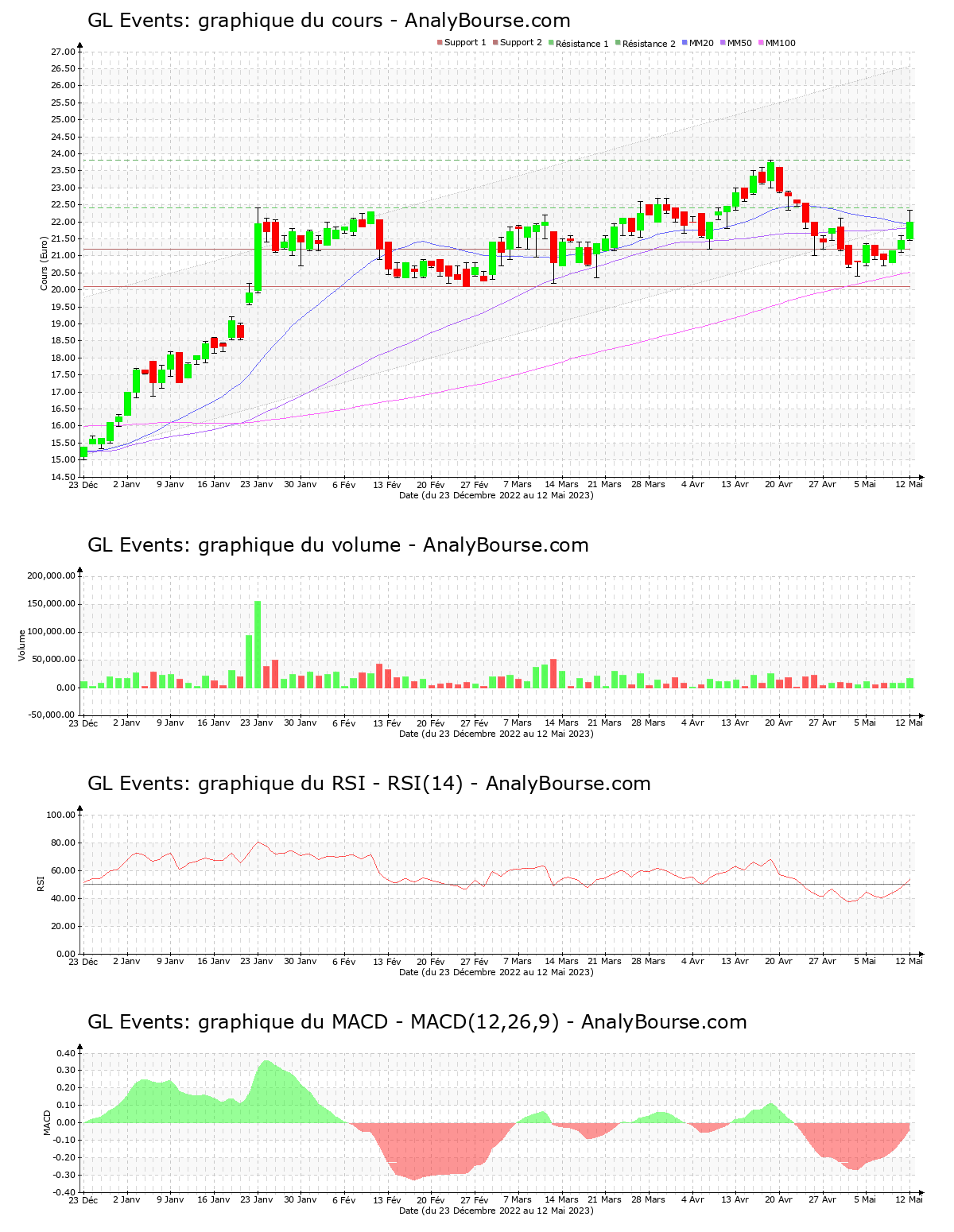
Task: Click '6 Fév' date on the RSI chart
Action: (x=343, y=961)
